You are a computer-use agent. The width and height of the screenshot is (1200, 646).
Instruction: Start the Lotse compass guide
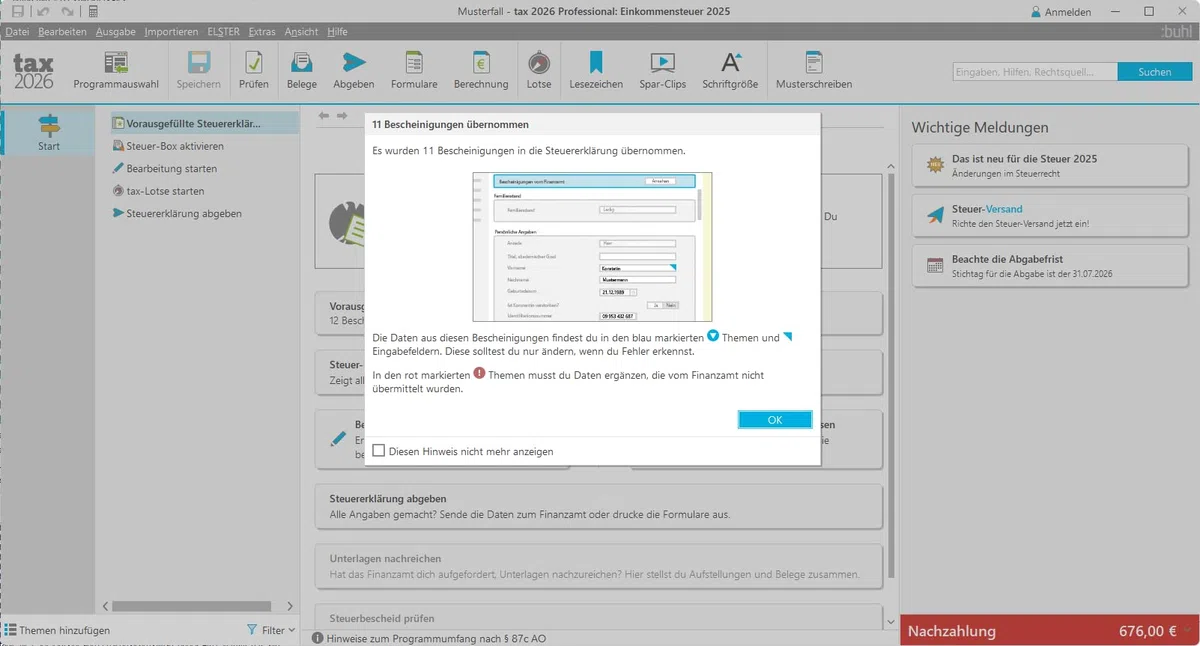point(539,70)
